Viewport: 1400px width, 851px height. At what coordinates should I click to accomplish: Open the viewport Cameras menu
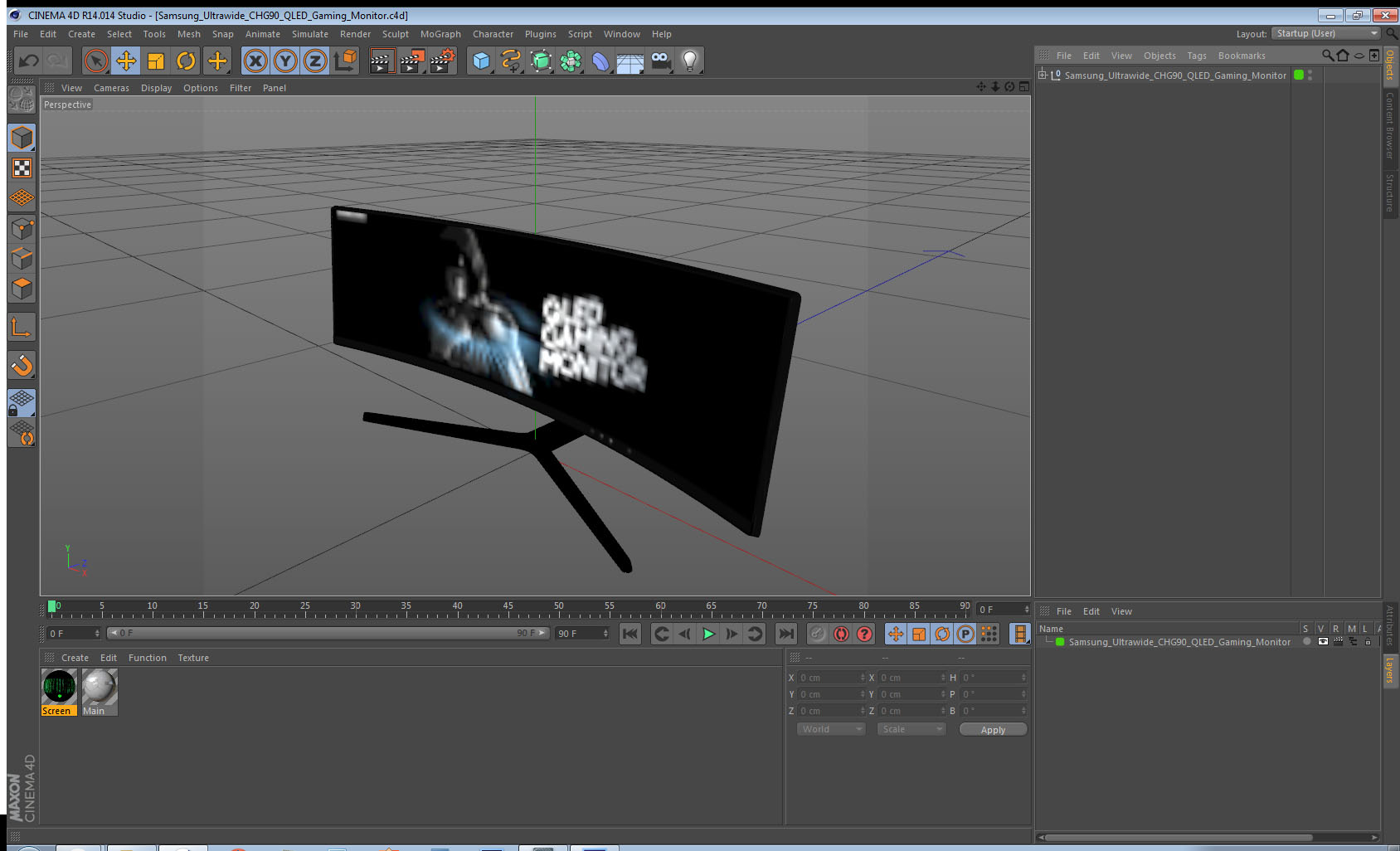(111, 88)
